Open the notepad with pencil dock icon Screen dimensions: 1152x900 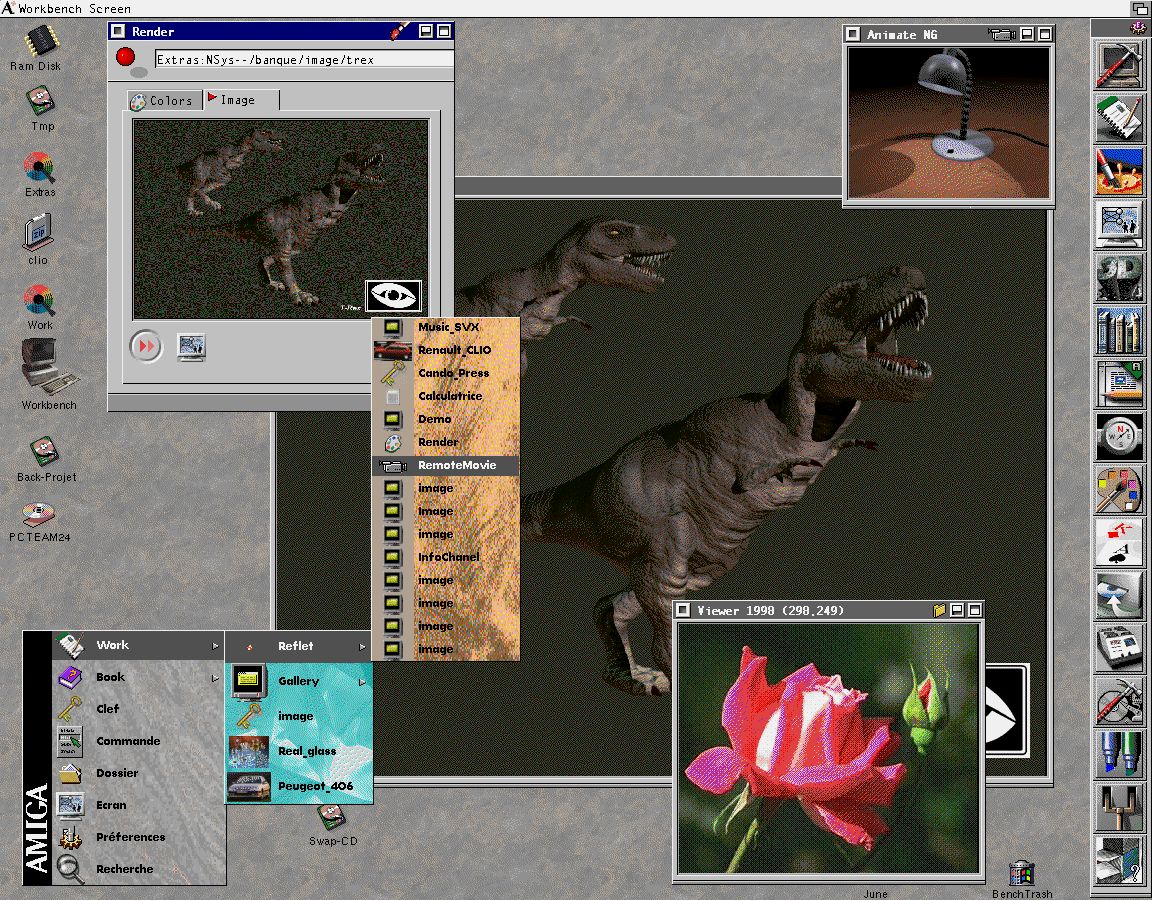pyautogui.click(x=1119, y=118)
